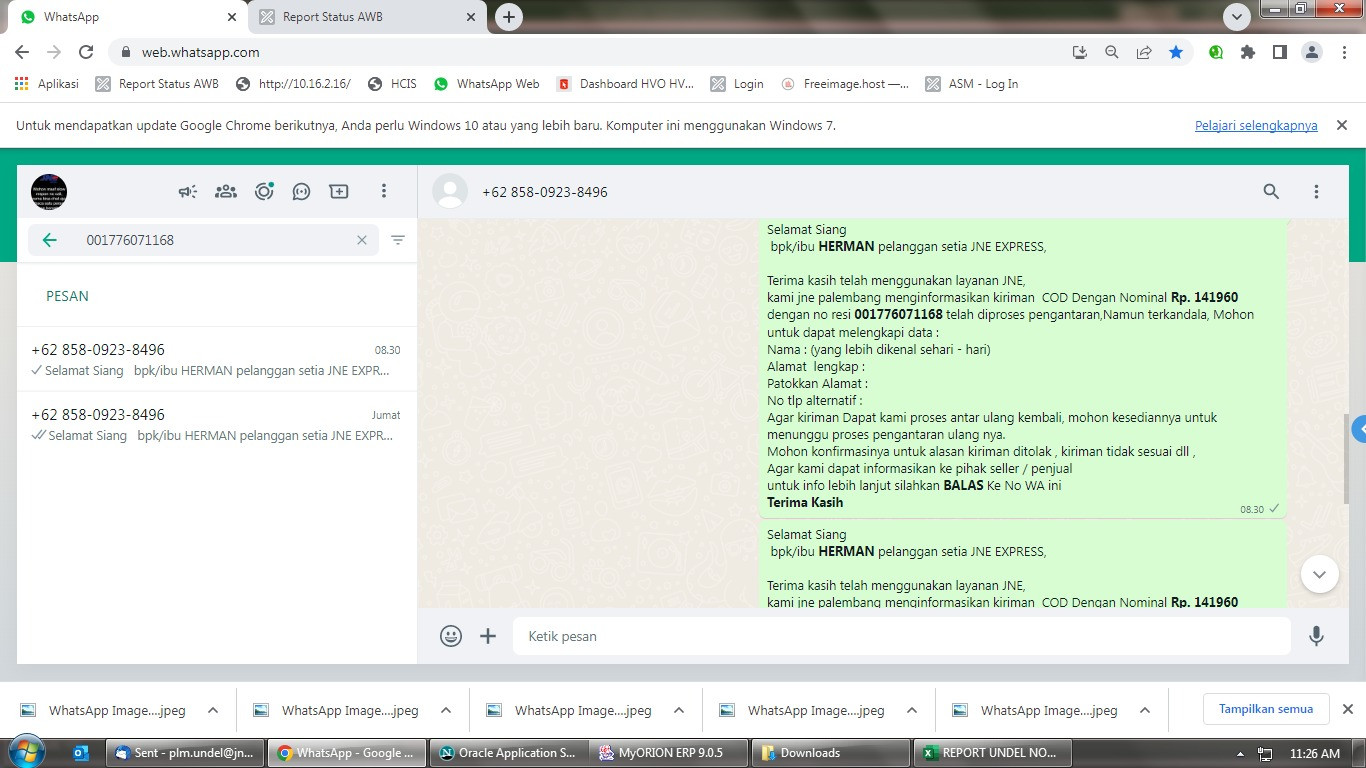Open the http://10.16.2.16/ bookmark
Image resolution: width=1366 pixels, height=768 pixels.
click(x=293, y=84)
